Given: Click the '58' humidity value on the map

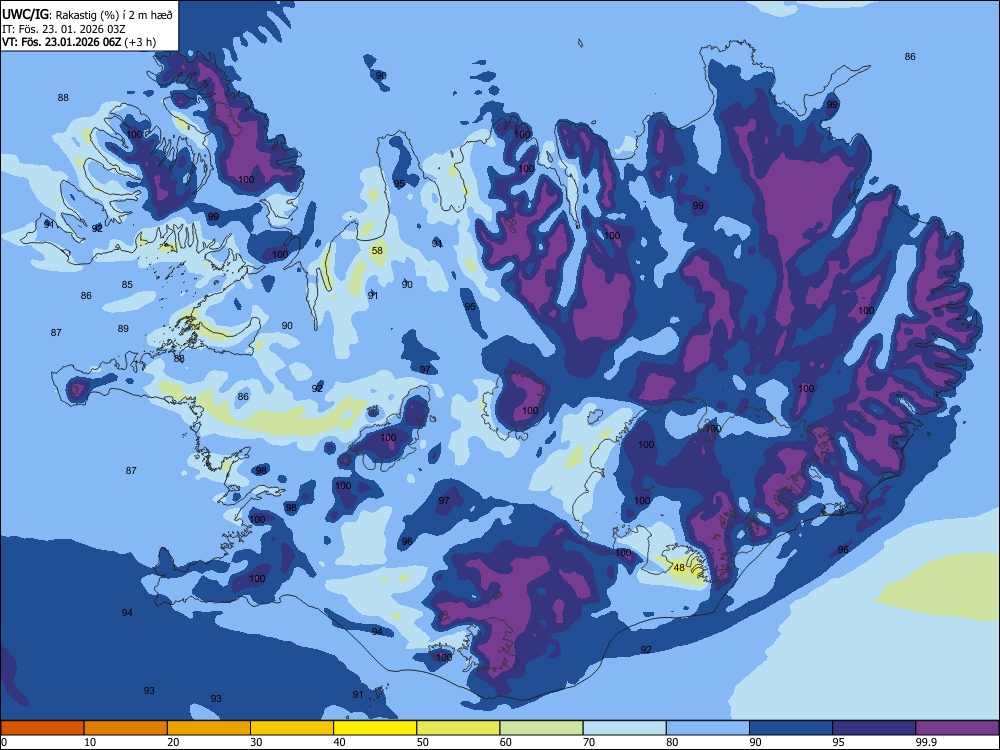Looking at the screenshot, I should pos(378,251).
